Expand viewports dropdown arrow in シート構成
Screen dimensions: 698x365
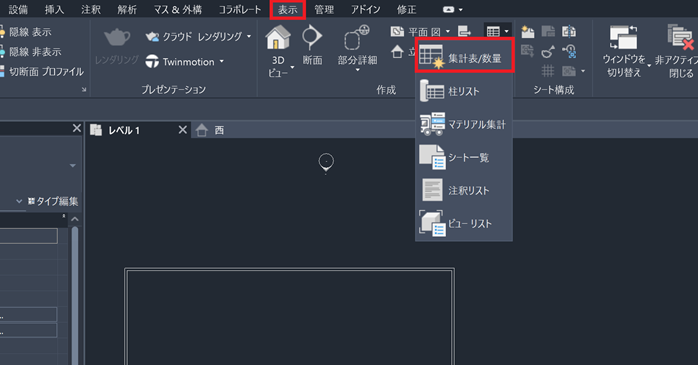pyautogui.click(x=583, y=71)
